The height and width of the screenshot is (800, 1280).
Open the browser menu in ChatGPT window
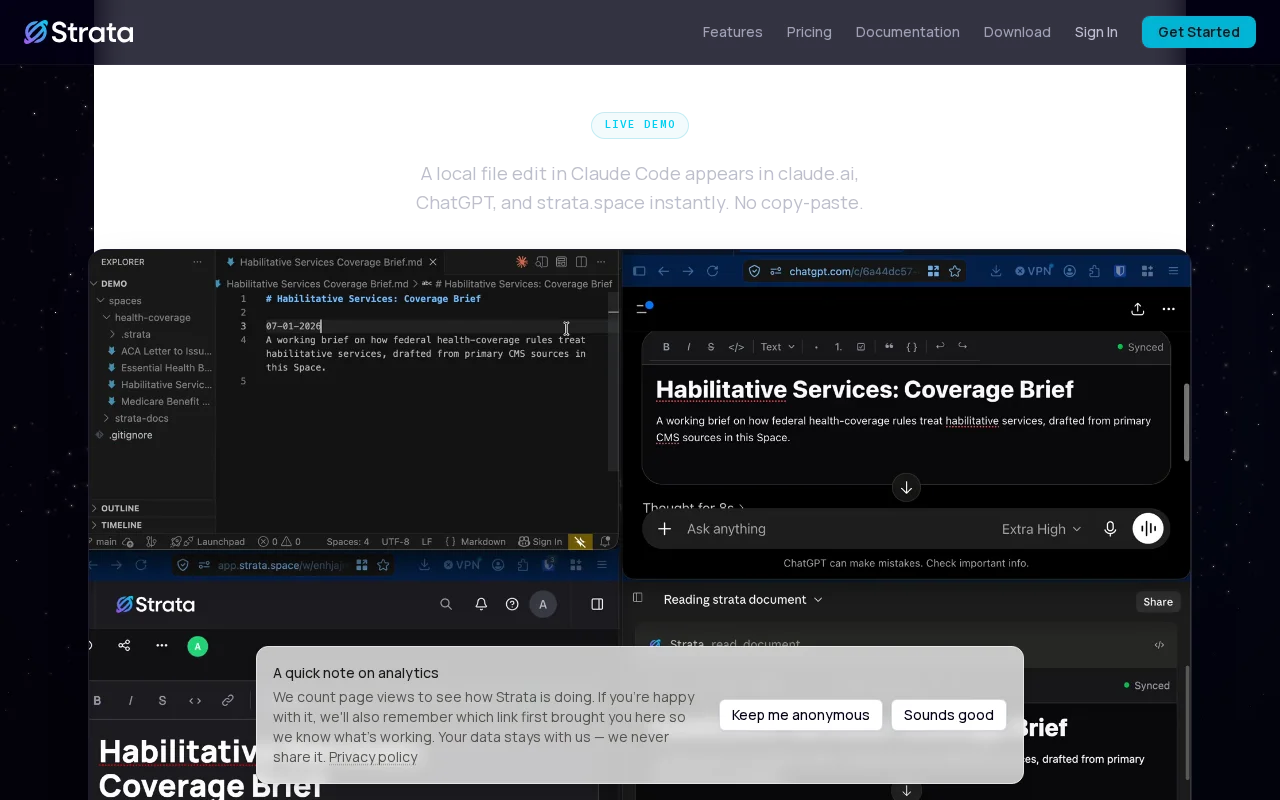pos(1174,271)
